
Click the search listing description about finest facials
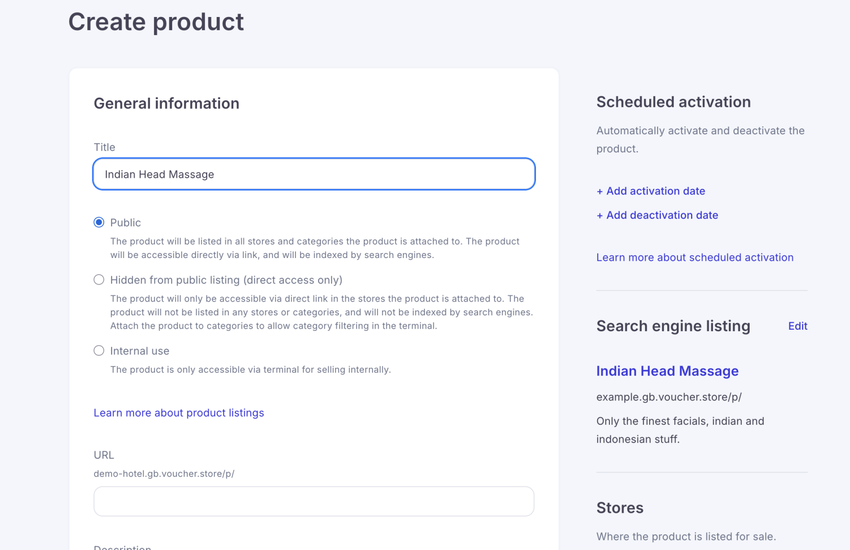pos(680,430)
